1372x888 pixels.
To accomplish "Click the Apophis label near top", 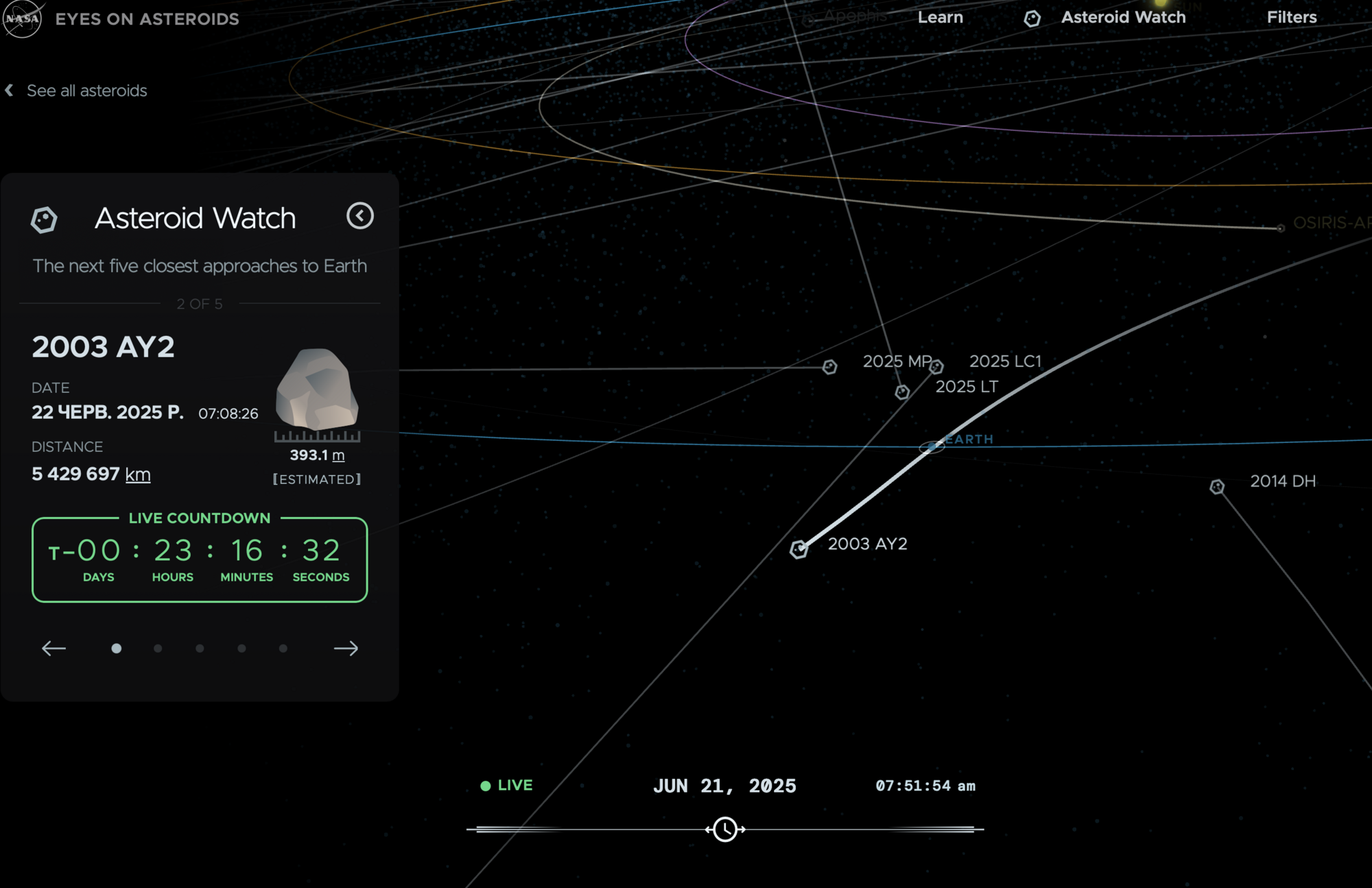I will point(855,16).
